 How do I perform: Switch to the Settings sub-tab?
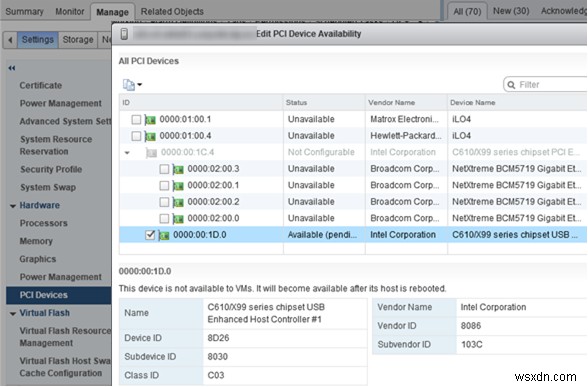(38, 40)
